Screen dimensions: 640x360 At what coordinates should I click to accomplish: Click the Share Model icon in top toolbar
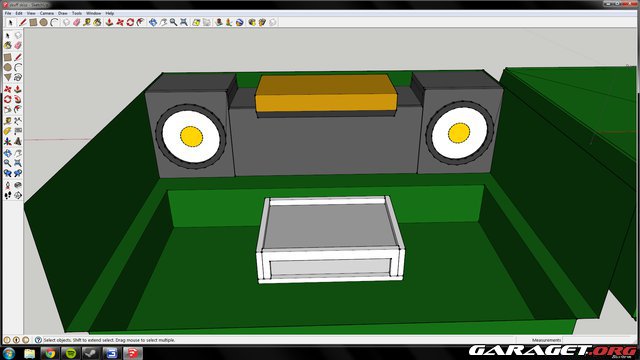click(x=262, y=22)
